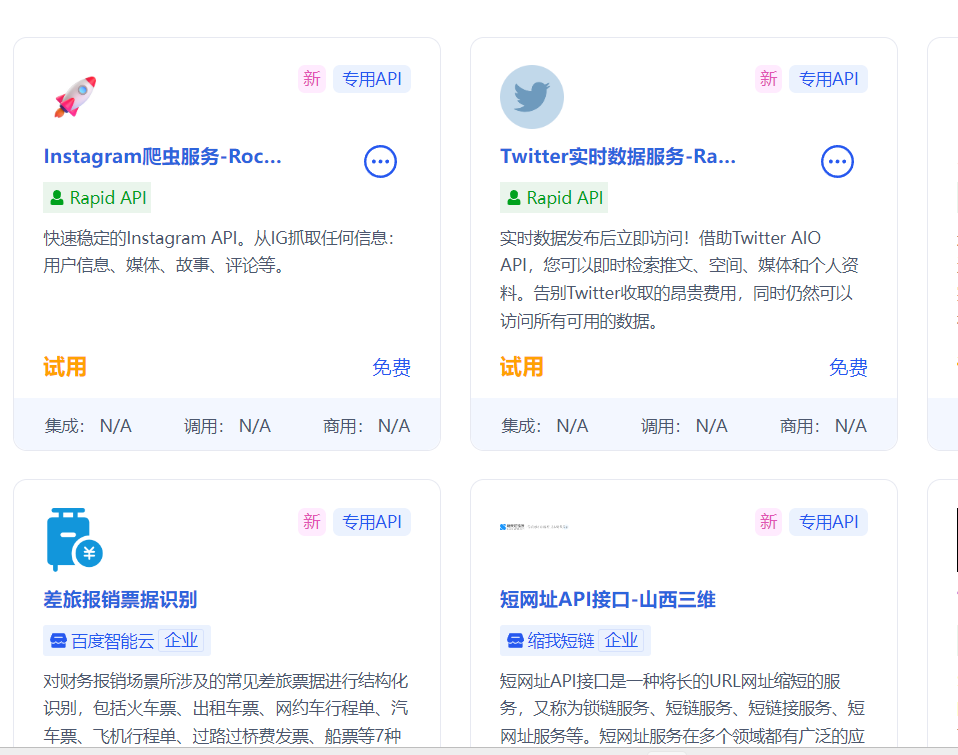Open the Instagram爬虫服务-Roc... title link
The image size is (958, 755).
163,156
